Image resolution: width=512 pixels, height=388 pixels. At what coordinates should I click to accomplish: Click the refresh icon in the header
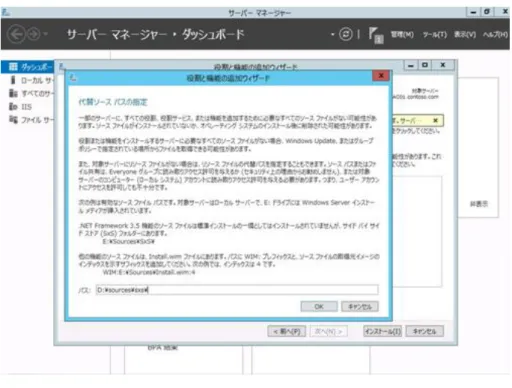tap(346, 34)
